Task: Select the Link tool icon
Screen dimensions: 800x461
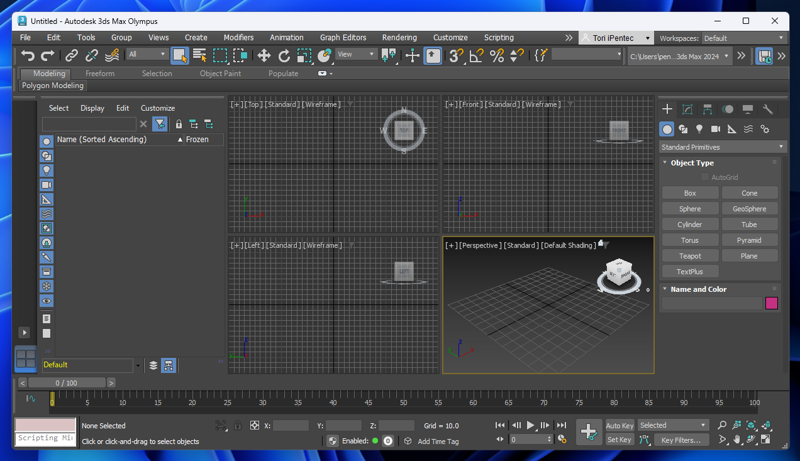Action: coord(71,56)
